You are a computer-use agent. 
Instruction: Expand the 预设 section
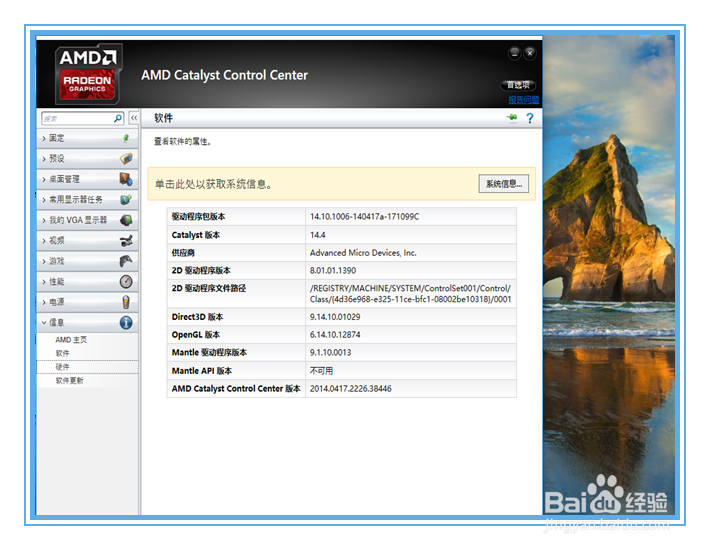[87, 158]
